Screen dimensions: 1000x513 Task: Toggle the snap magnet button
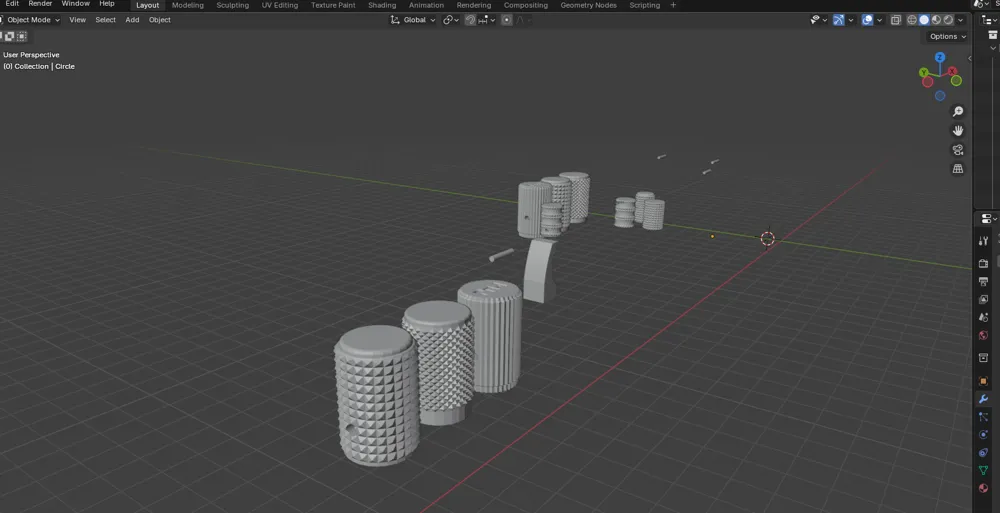pyautogui.click(x=470, y=20)
